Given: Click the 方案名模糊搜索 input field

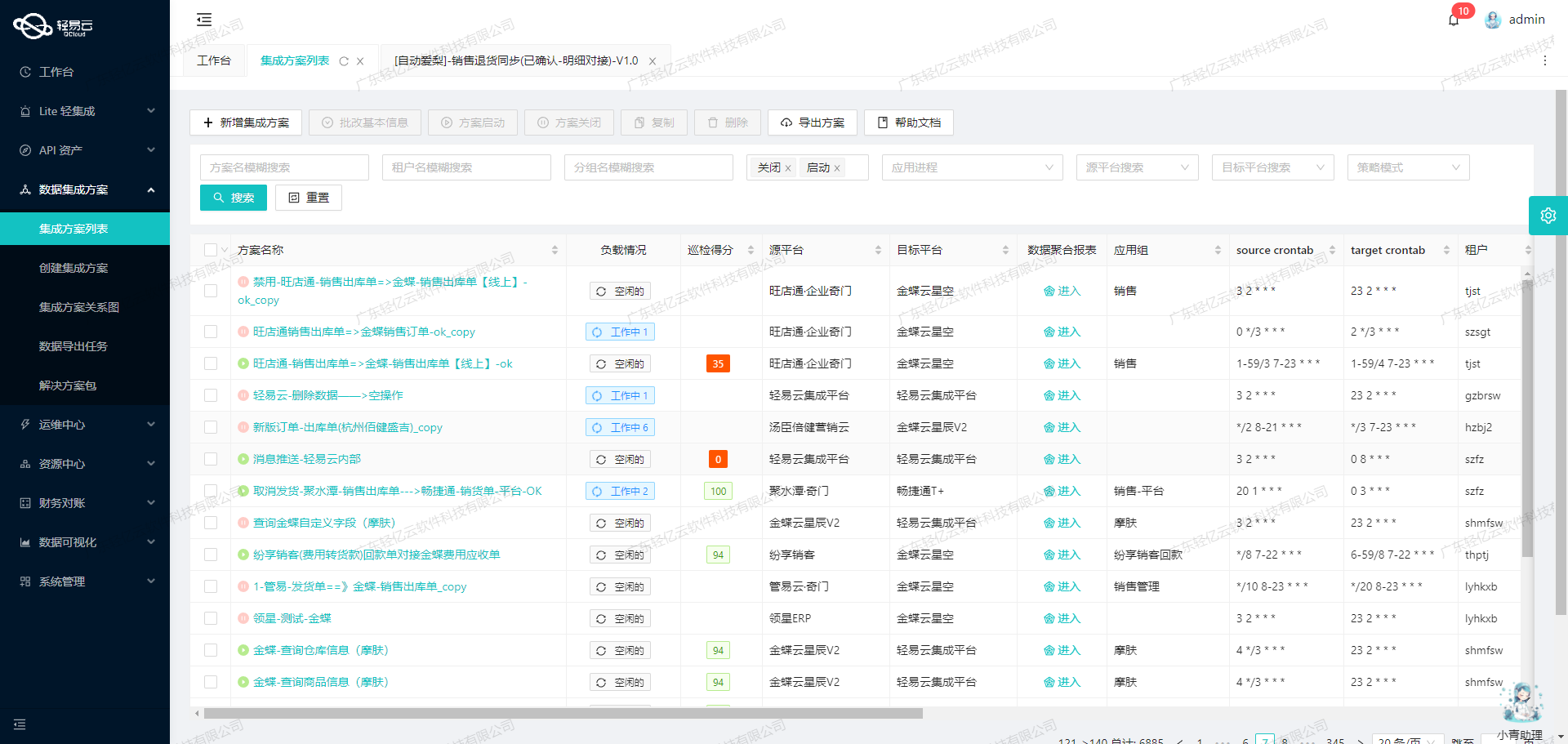Looking at the screenshot, I should (x=284, y=167).
